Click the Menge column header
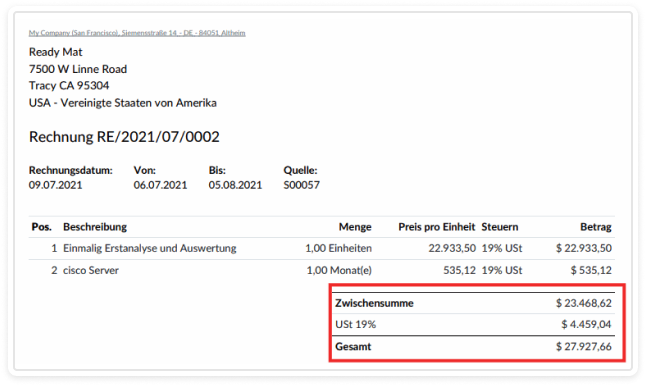Viewport: 646px width, 386px height. click(355, 227)
